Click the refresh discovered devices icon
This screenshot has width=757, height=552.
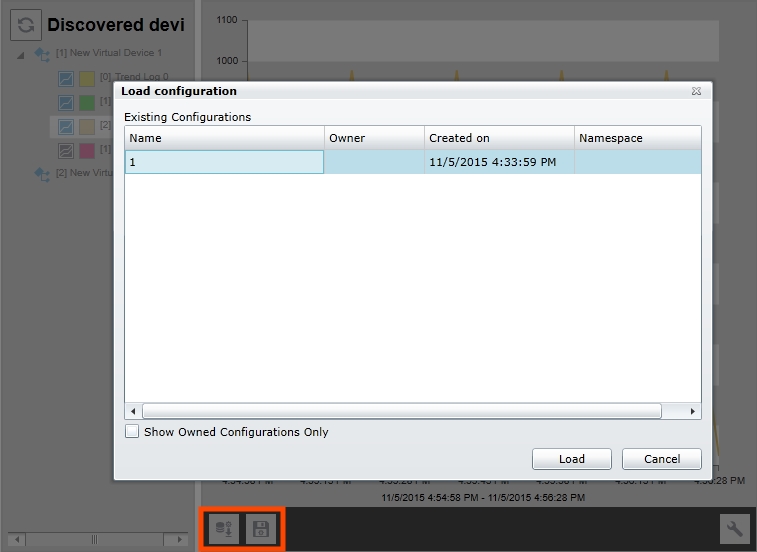[x=25, y=27]
